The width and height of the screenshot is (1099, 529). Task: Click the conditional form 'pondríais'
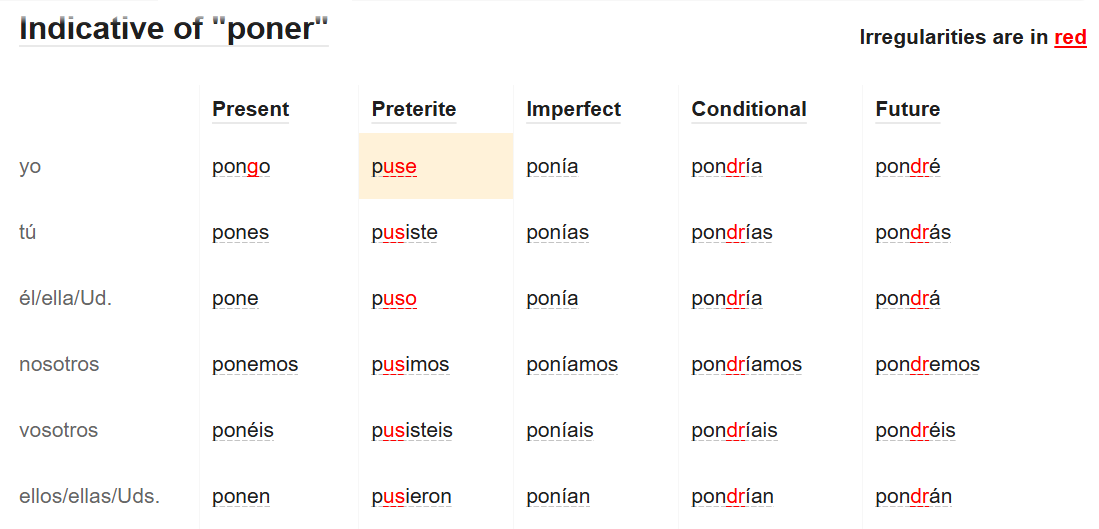tap(734, 431)
